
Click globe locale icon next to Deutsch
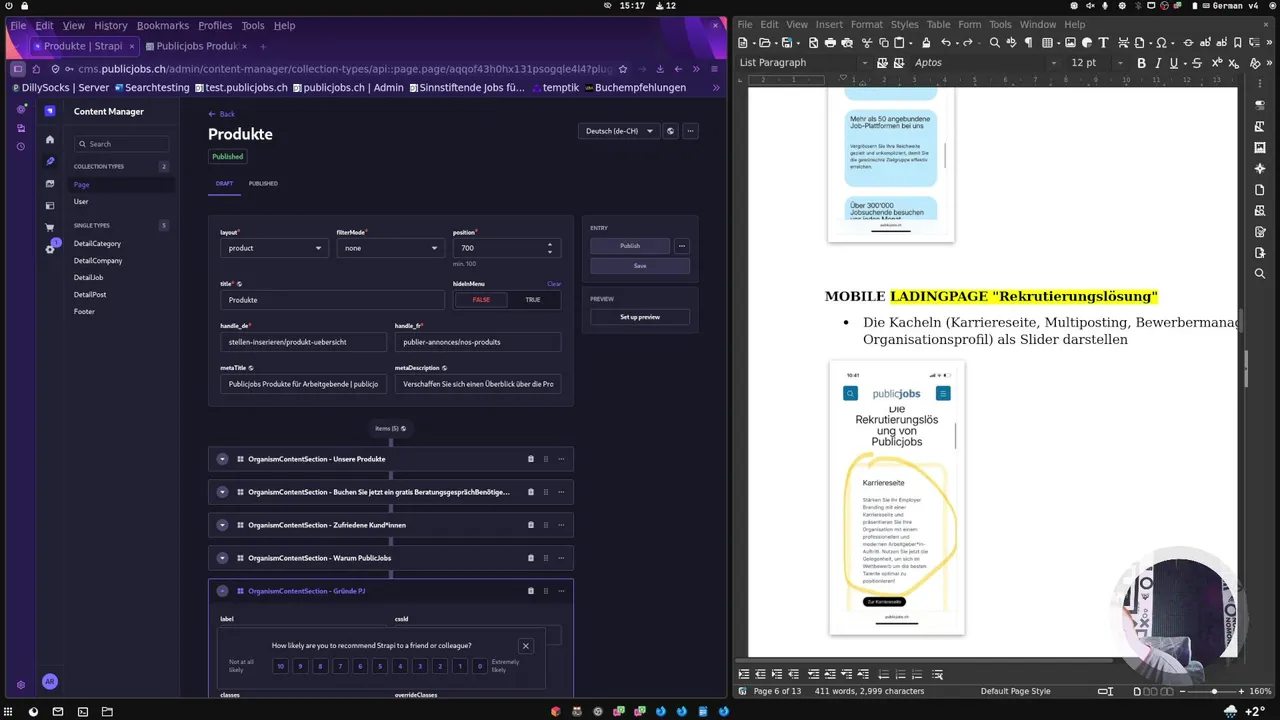(x=671, y=131)
